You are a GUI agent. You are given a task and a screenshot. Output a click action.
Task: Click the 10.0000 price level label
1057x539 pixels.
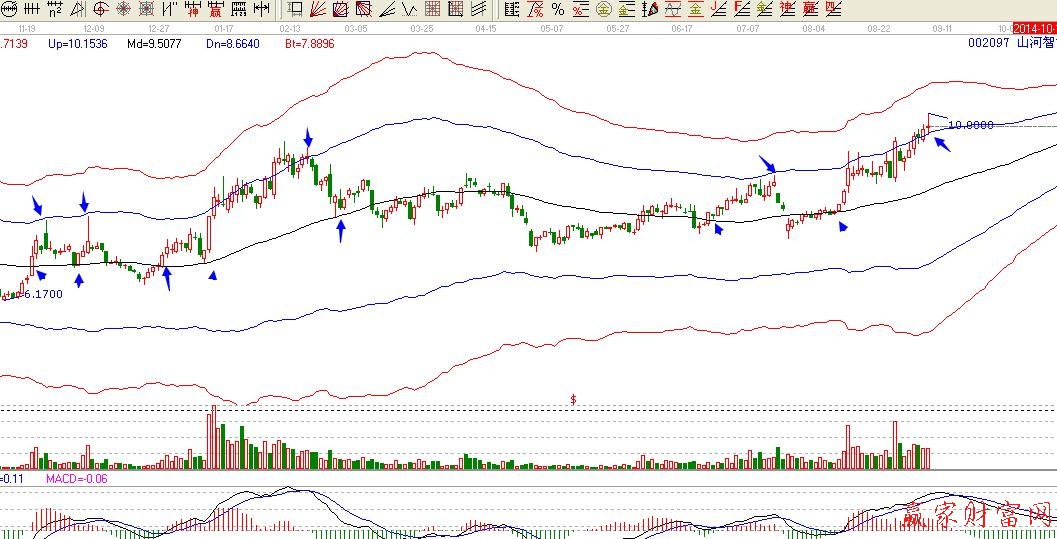coord(969,125)
